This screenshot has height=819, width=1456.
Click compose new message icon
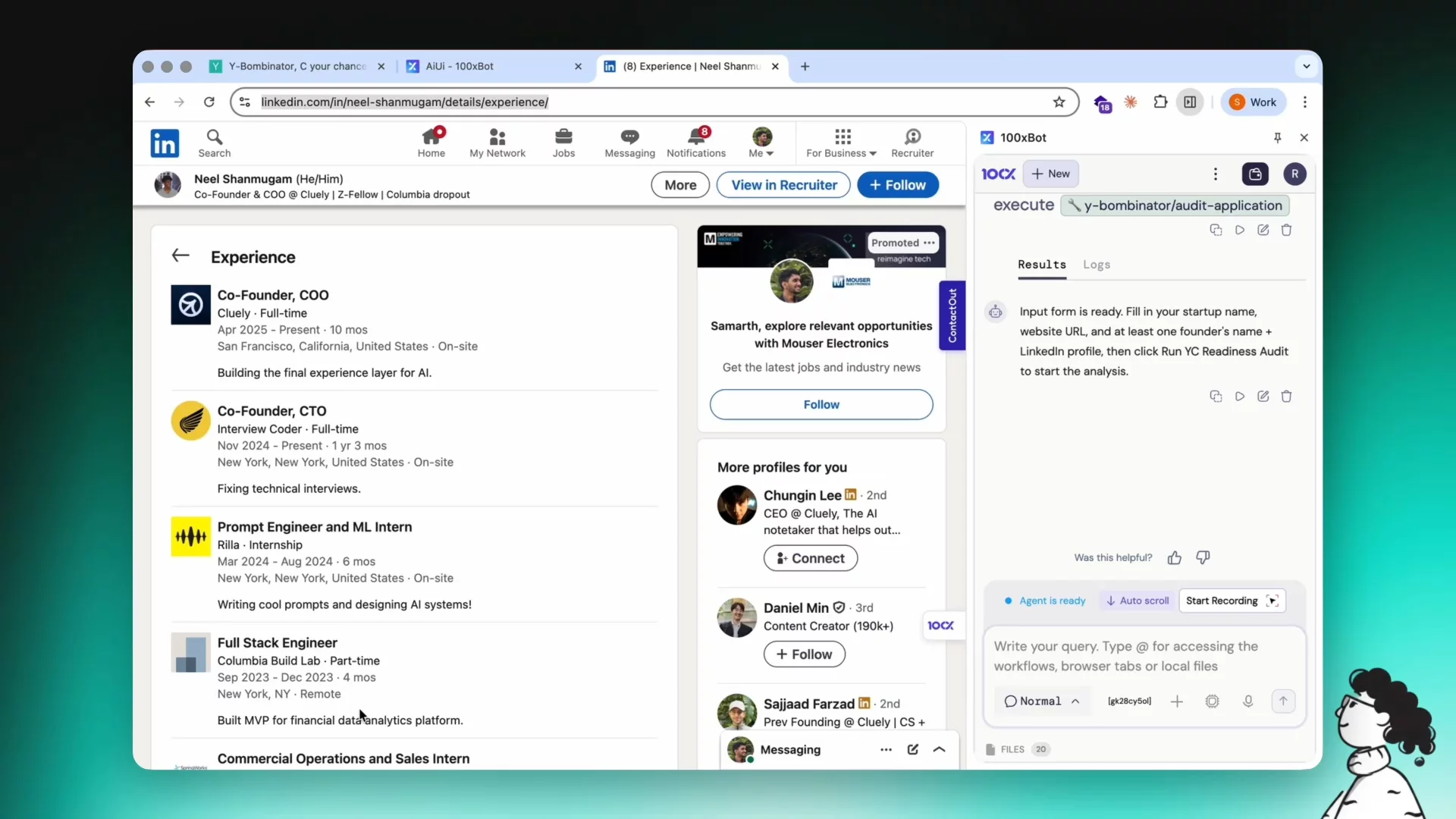pyautogui.click(x=913, y=750)
